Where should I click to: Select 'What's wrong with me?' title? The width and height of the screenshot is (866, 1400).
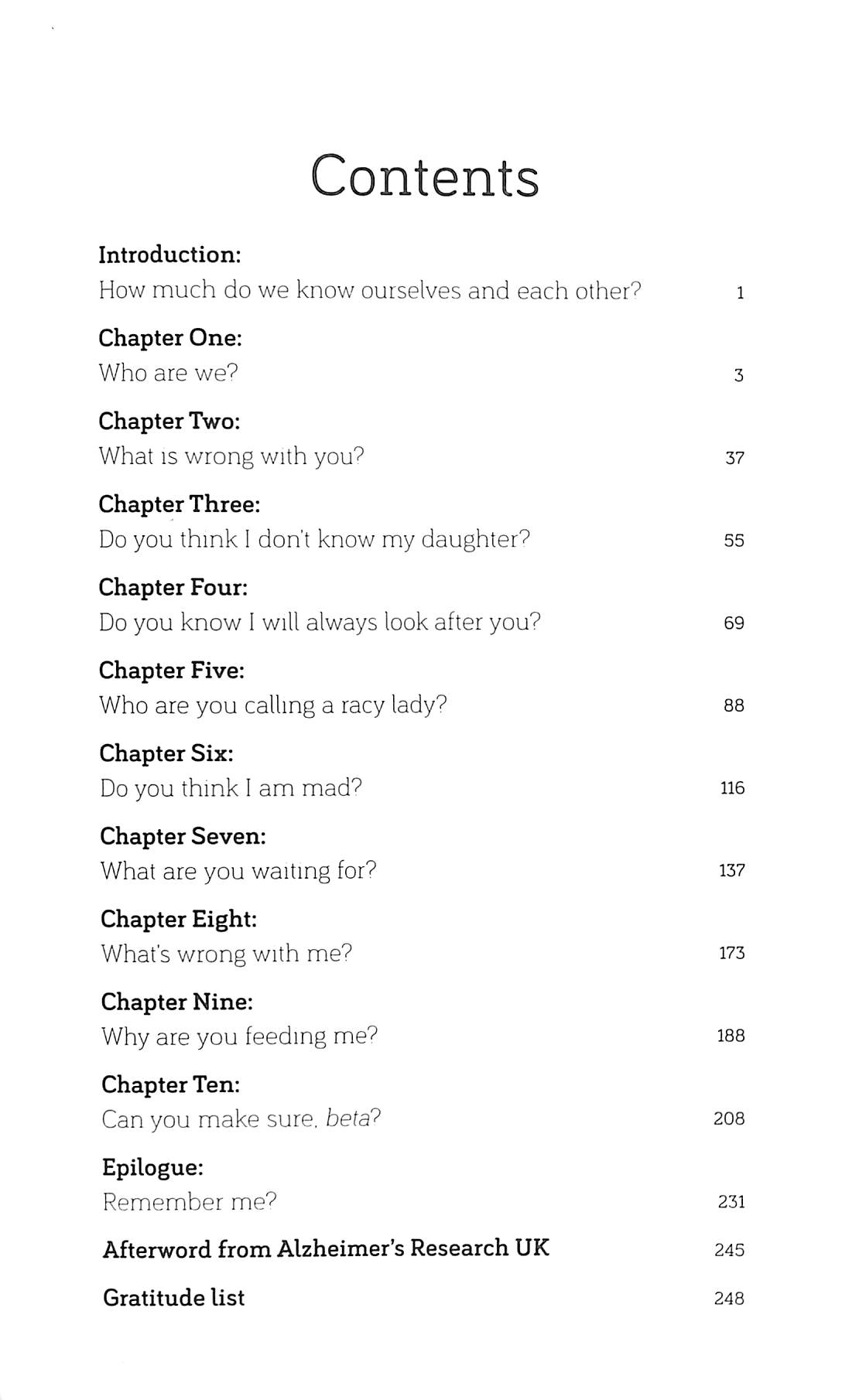pyautogui.click(x=226, y=954)
